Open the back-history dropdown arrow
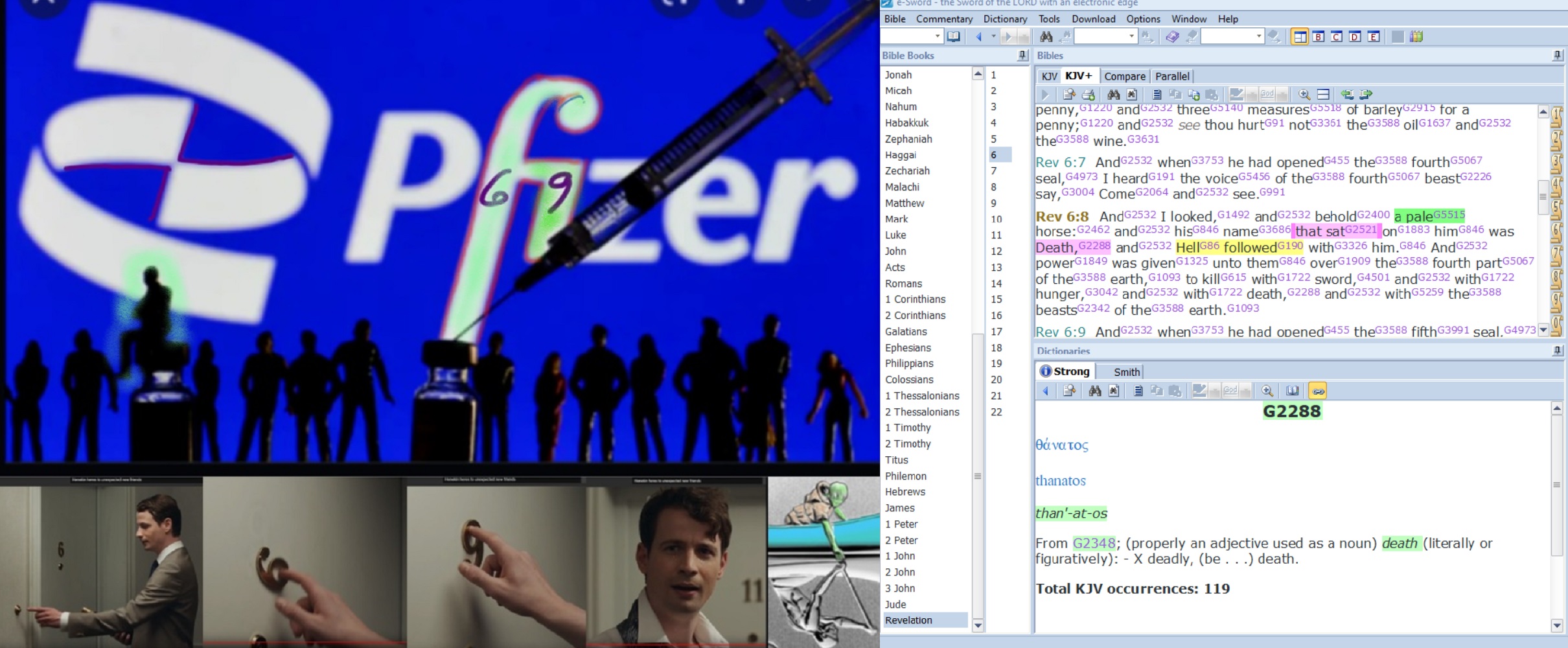 point(993,36)
